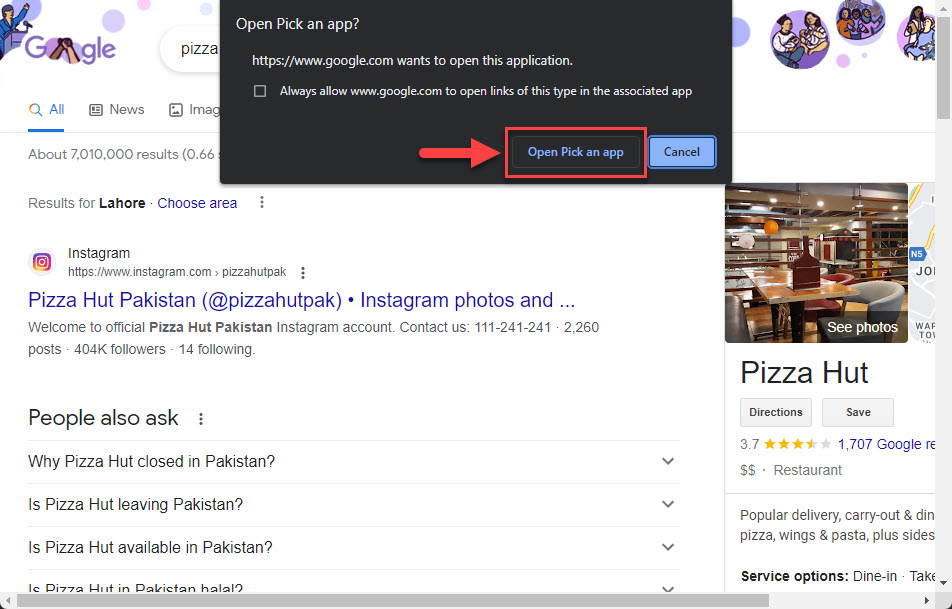Screen dimensions: 952x609
Task: Switch to the News tab
Action: pyautogui.click(x=117, y=110)
